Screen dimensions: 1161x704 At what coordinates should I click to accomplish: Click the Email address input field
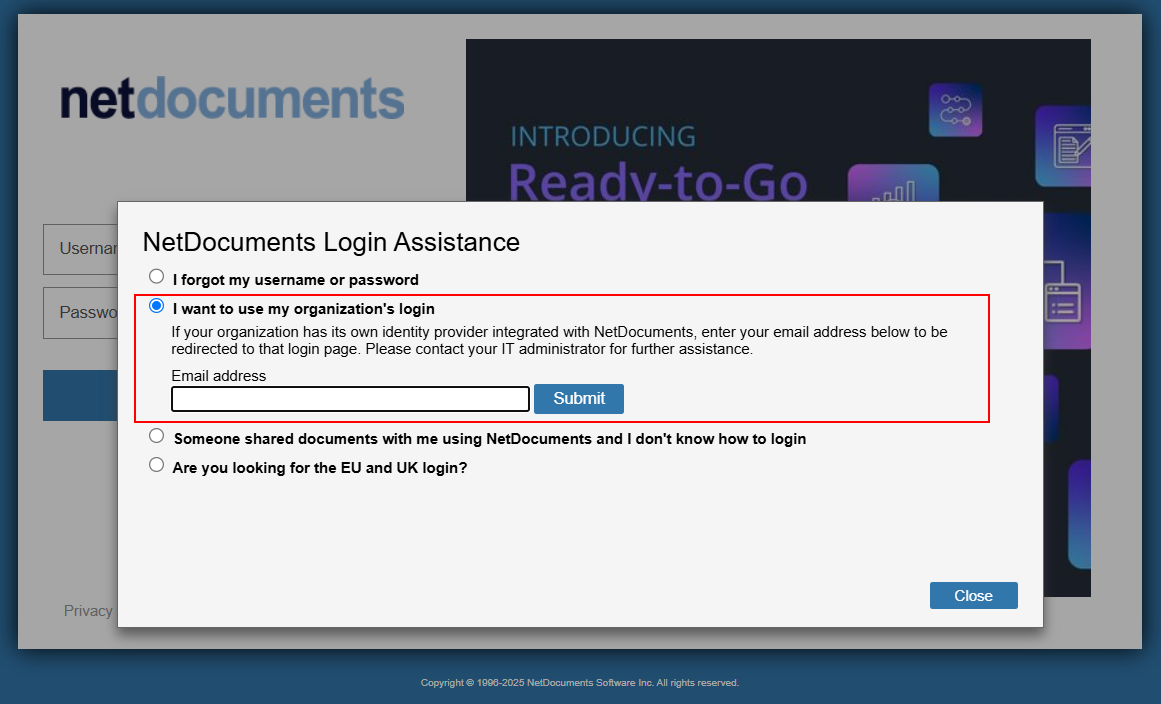(x=350, y=399)
